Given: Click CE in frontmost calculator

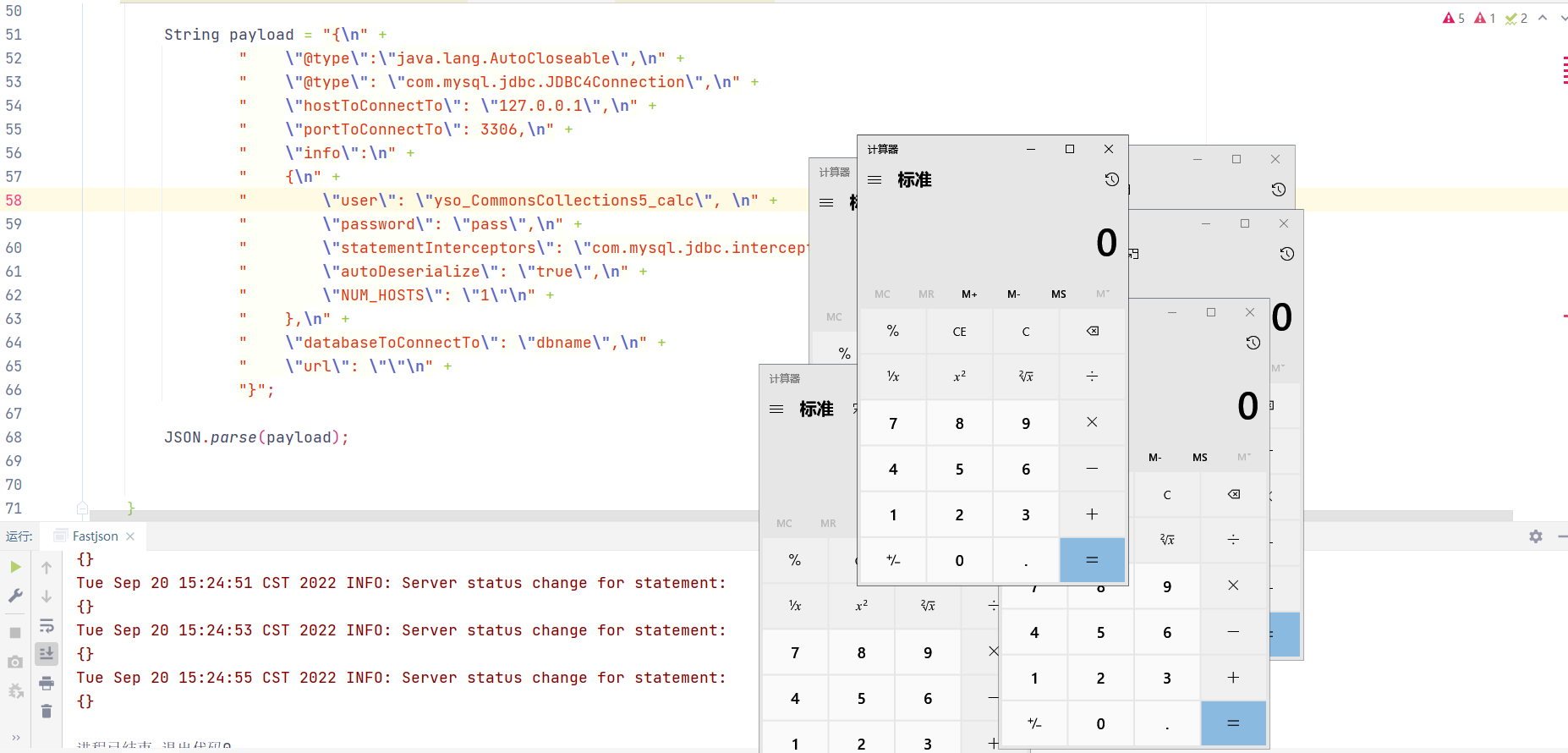Looking at the screenshot, I should click(x=959, y=331).
